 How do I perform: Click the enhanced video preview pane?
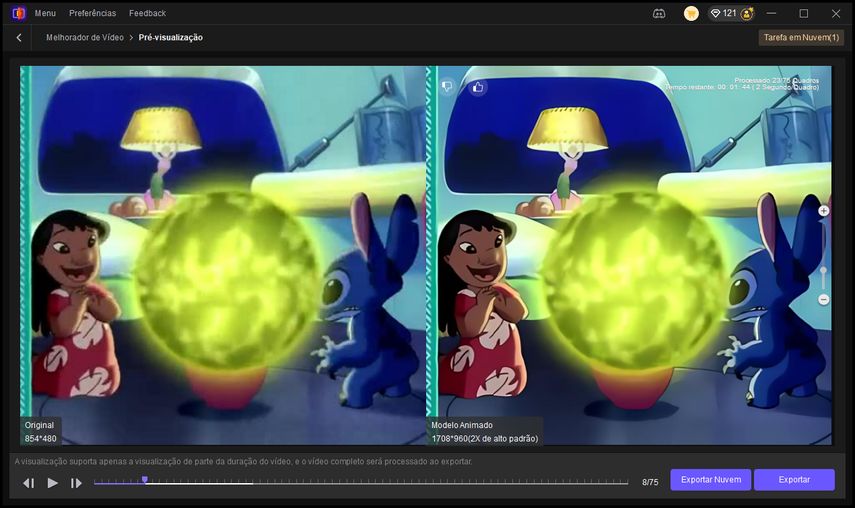click(629, 255)
